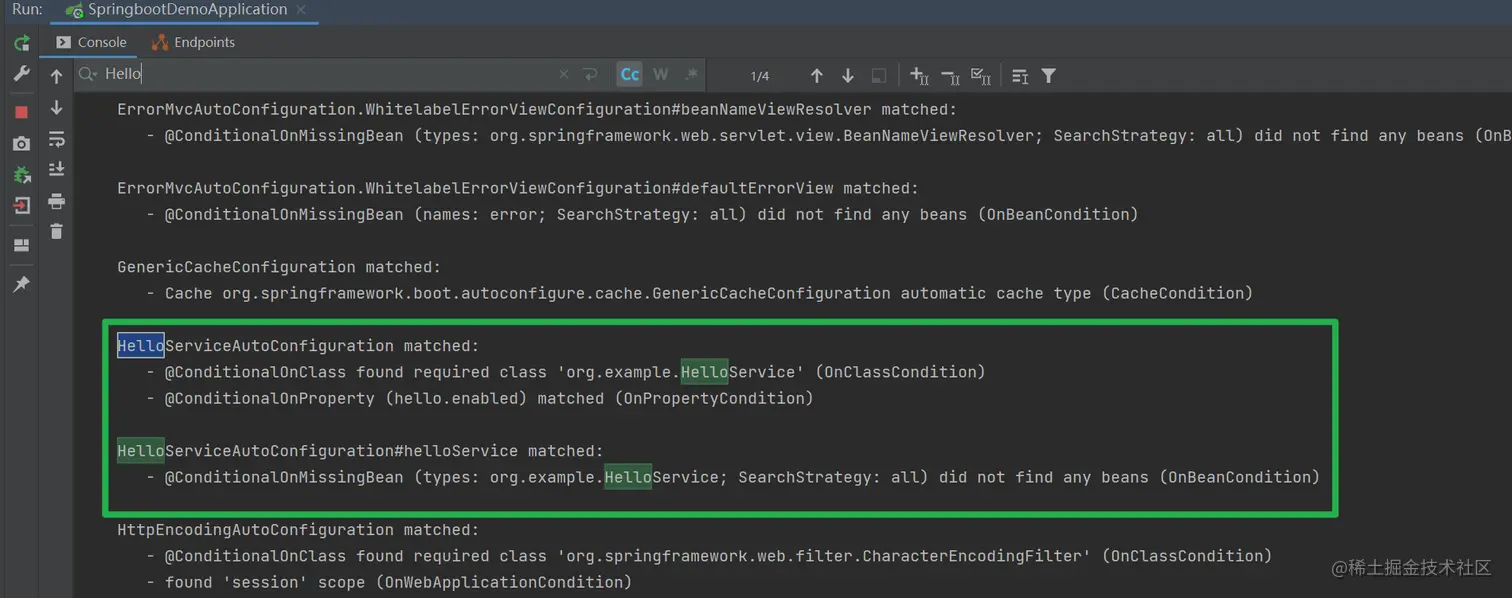This screenshot has height=598, width=1512.
Task: Open search history dropdown magnifier icon
Action: click(x=88, y=75)
